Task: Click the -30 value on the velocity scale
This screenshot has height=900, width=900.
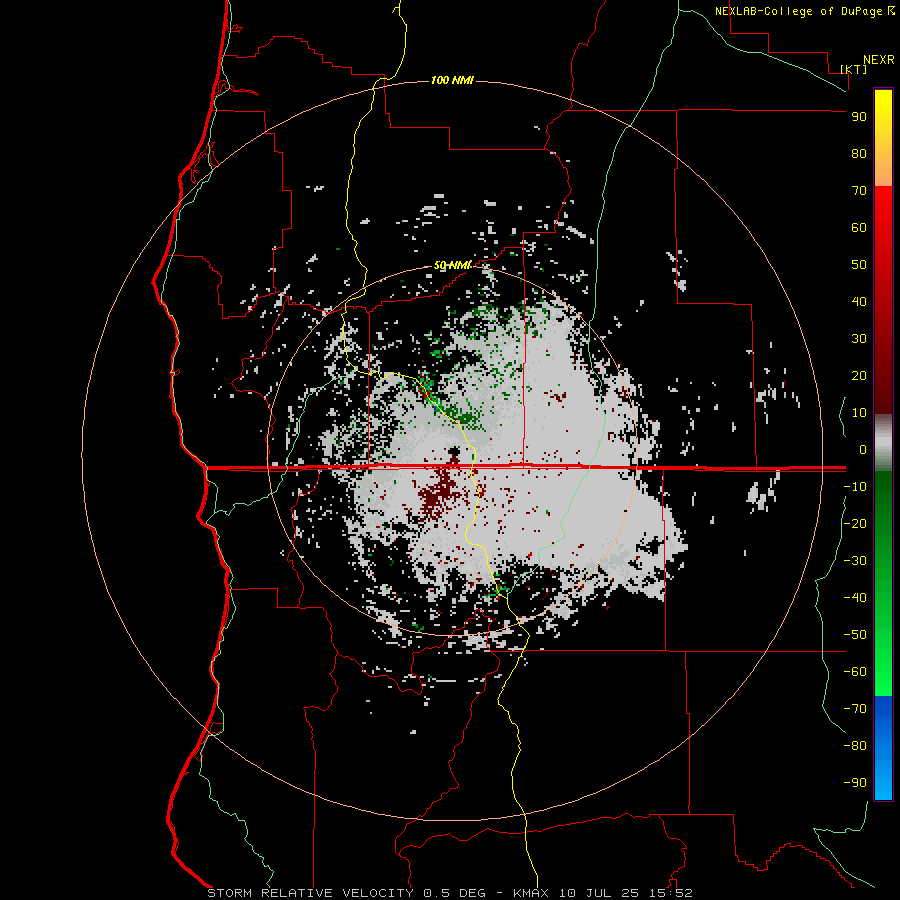Action: click(855, 561)
